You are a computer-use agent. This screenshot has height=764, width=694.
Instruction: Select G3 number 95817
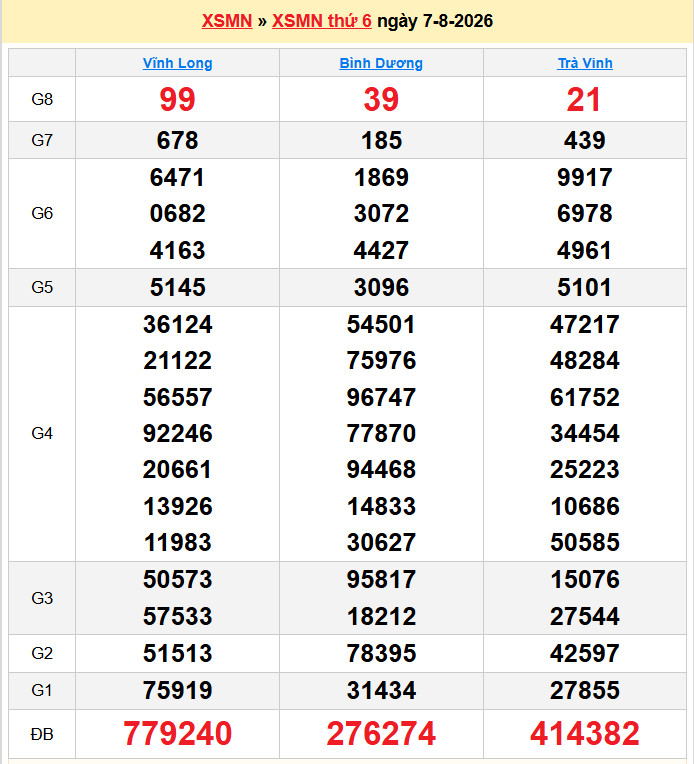tap(381, 580)
